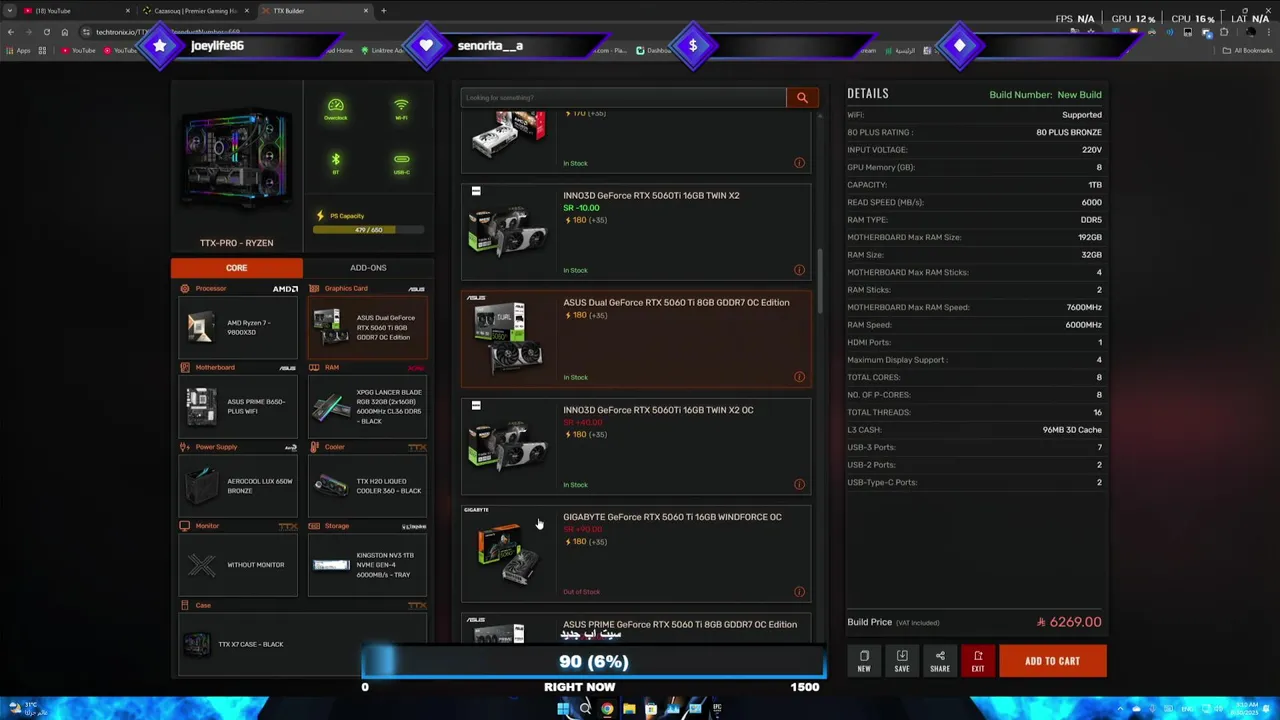Click the Power Supply category icon
The image size is (1280, 720).
click(185, 447)
